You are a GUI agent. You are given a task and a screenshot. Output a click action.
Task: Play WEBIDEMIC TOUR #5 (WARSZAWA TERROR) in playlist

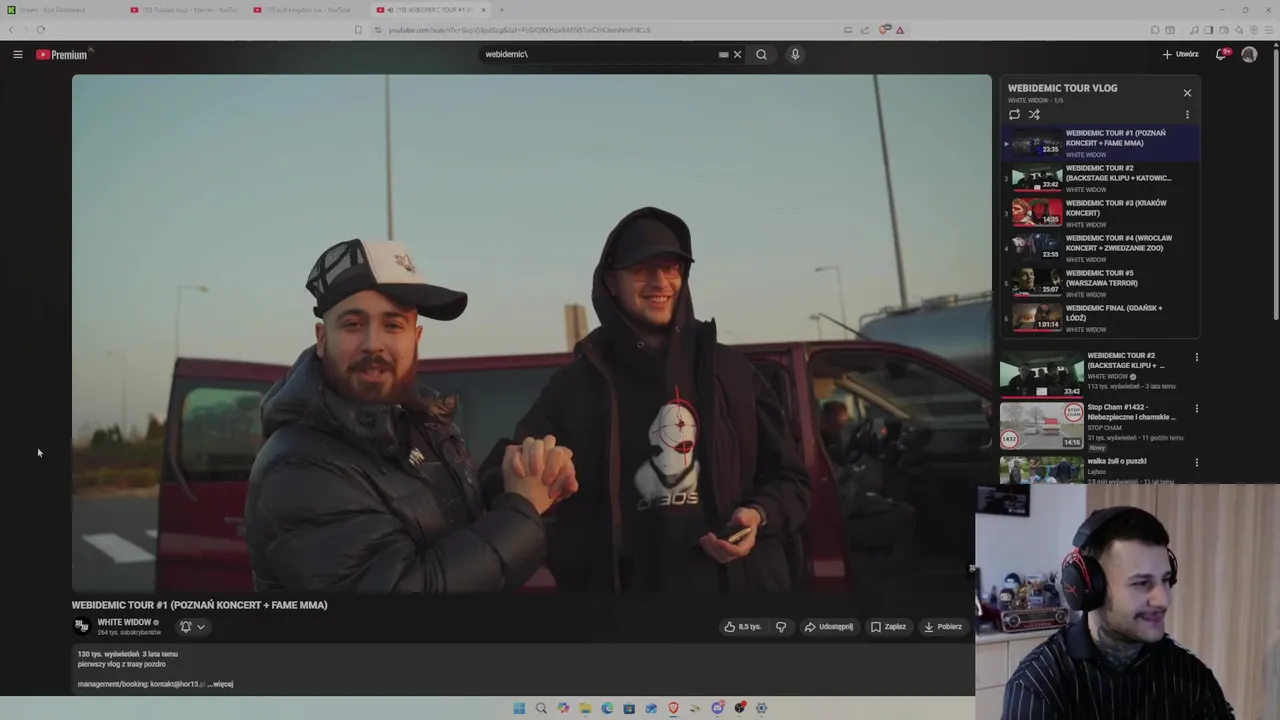coord(1100,283)
